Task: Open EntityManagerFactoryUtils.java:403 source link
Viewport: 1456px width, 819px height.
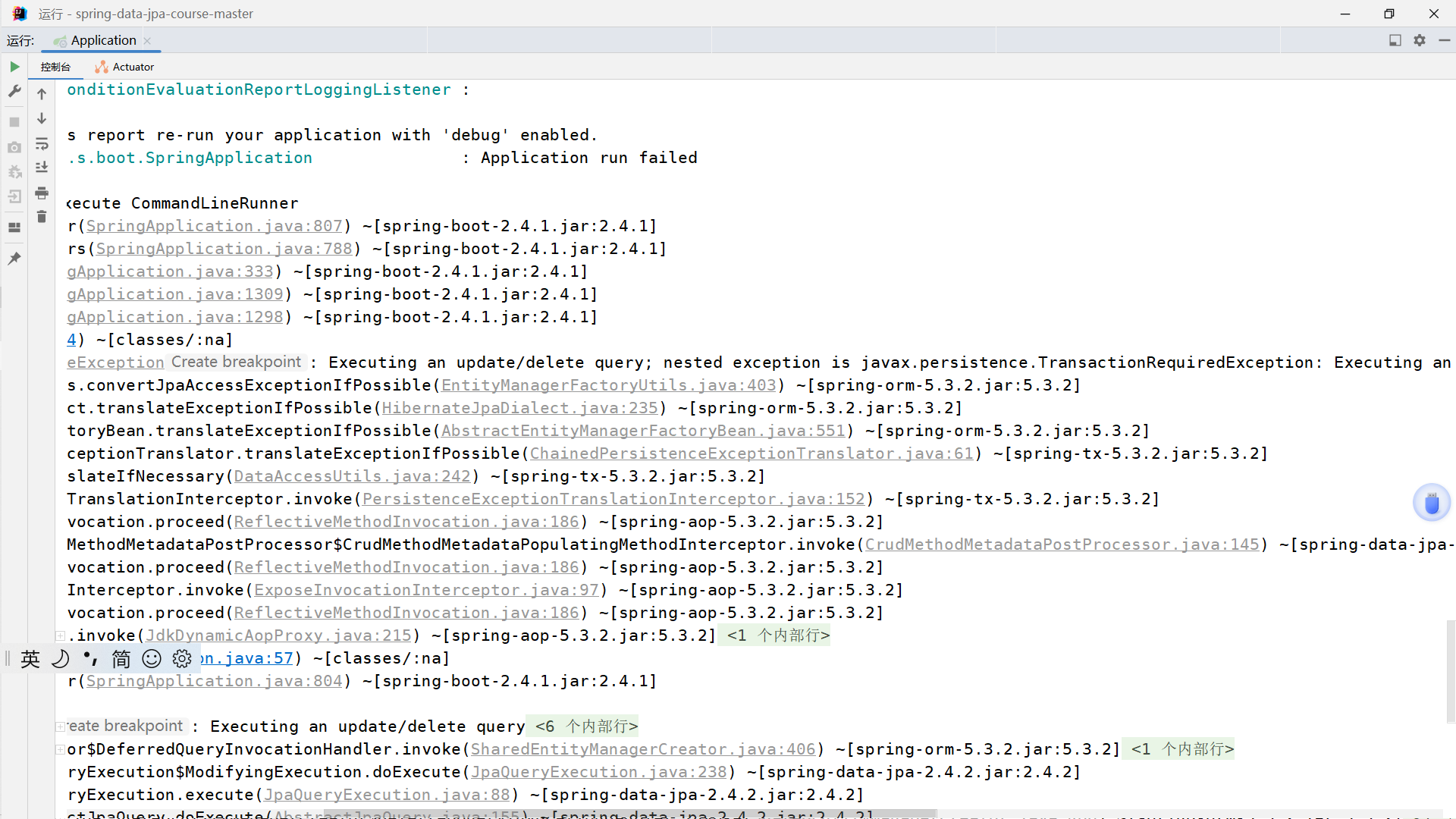Action: point(608,385)
